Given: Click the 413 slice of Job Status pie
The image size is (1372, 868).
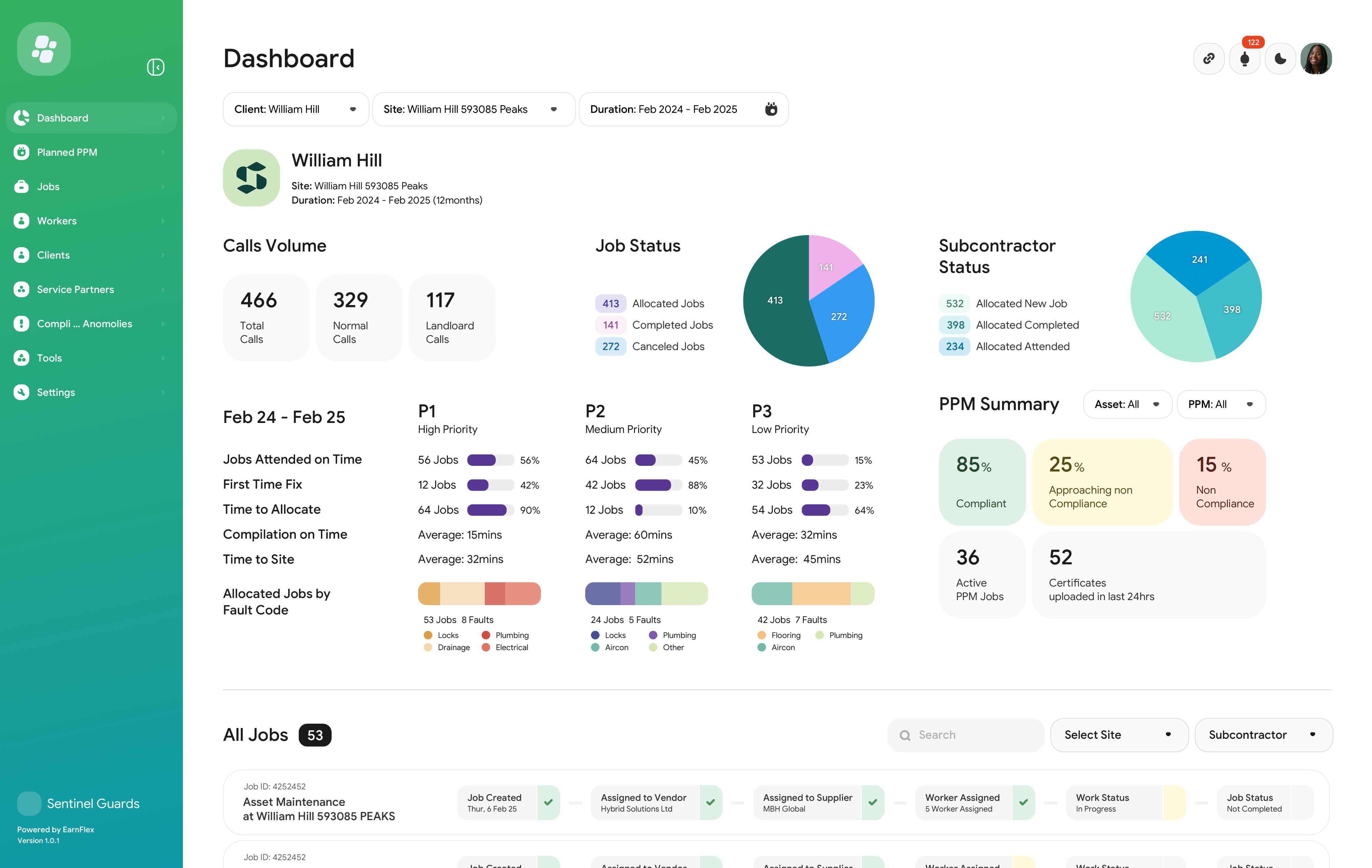Looking at the screenshot, I should pos(775,300).
